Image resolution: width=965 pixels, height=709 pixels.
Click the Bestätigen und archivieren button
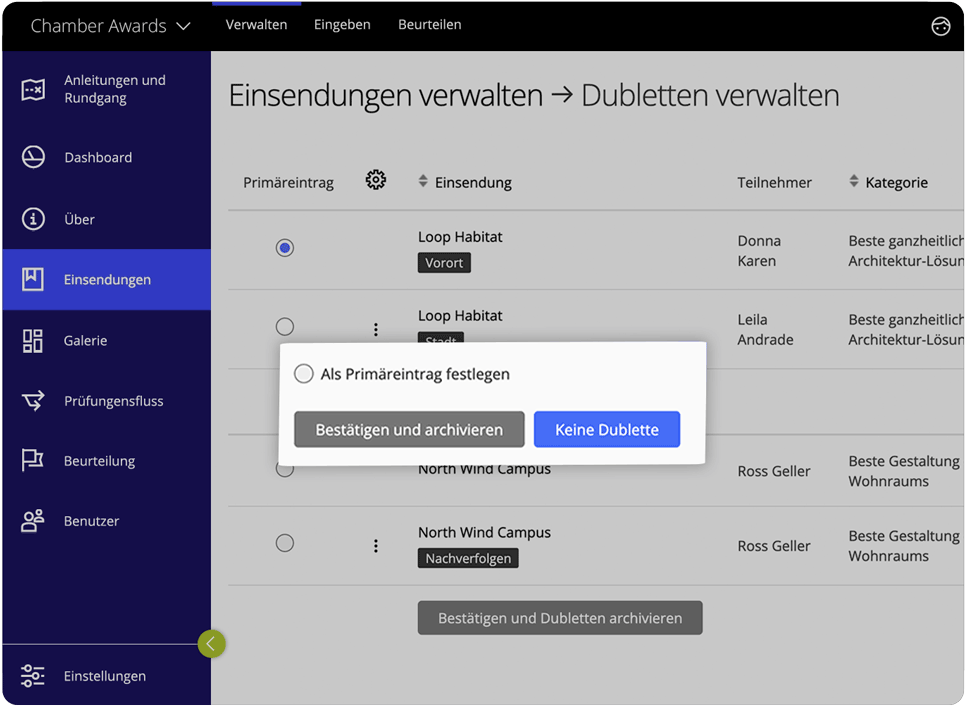click(x=409, y=430)
